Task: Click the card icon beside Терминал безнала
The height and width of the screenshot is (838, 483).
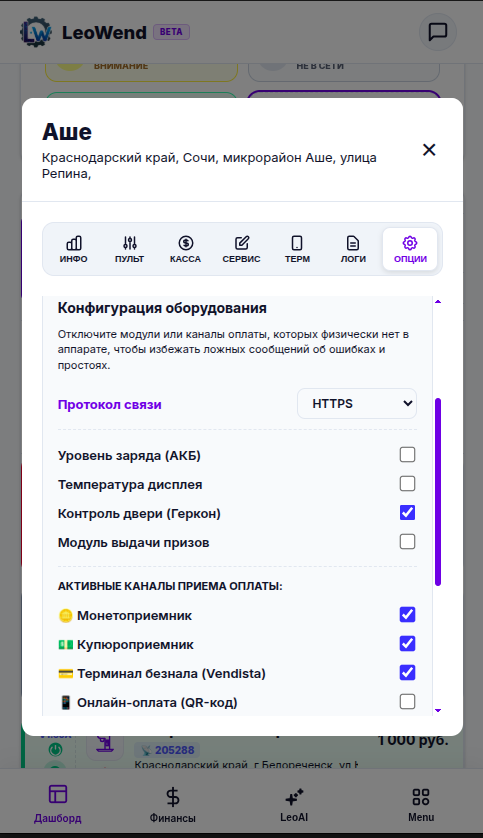Action: tap(65, 673)
